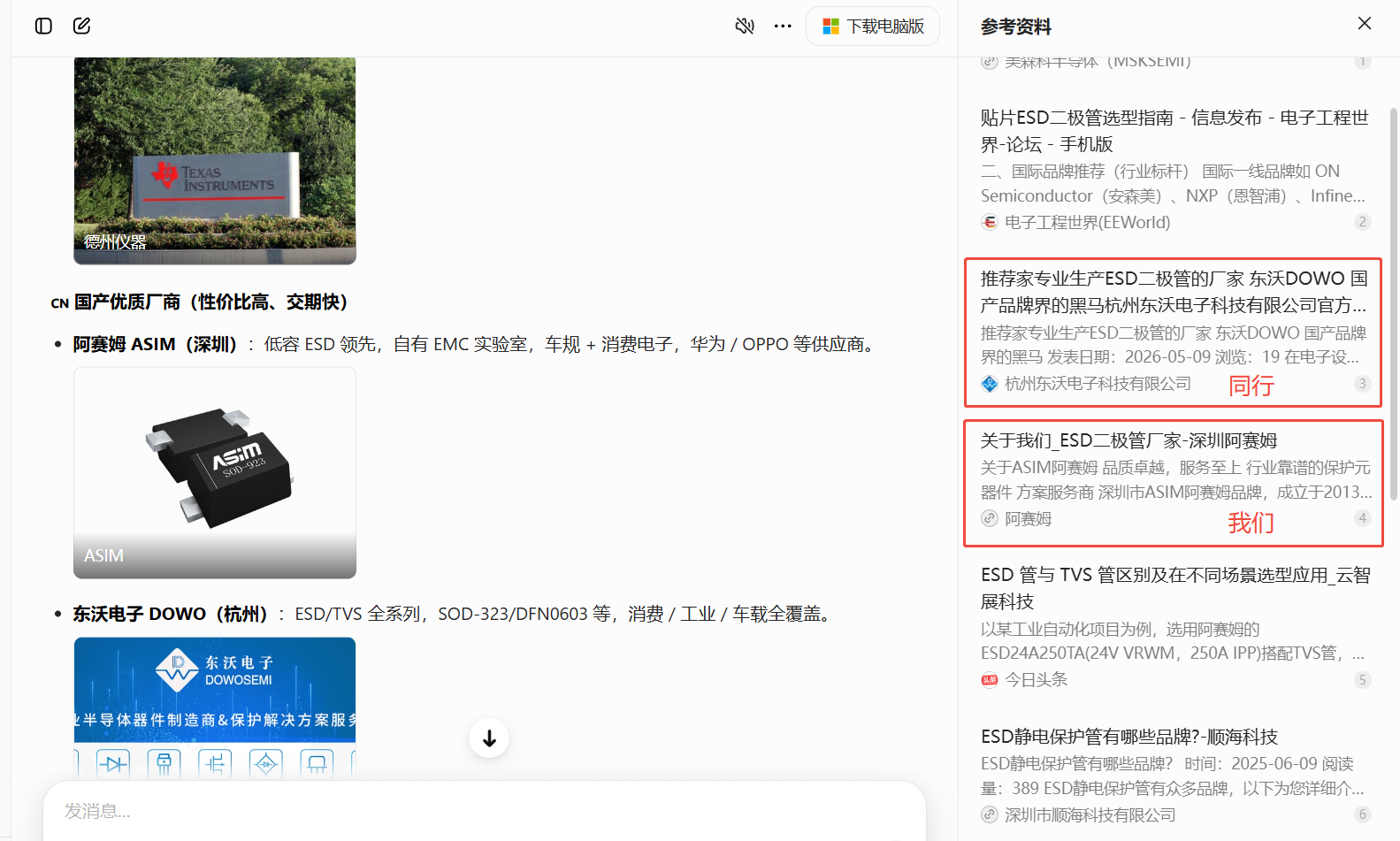The image size is (1400, 841).
Task: Open the Texas Instruments 德州仪器 image
Action: pos(215,161)
